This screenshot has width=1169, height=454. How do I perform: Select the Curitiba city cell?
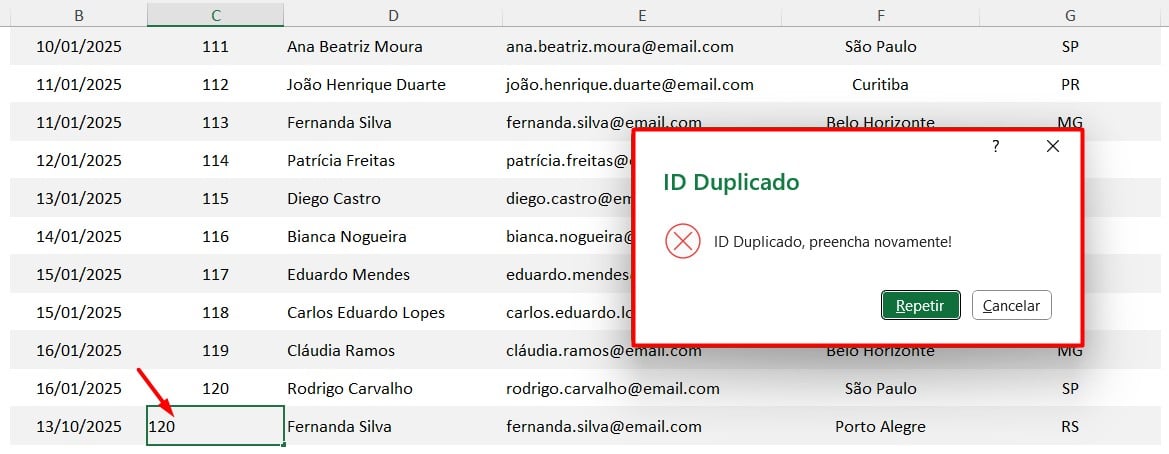tap(880, 84)
